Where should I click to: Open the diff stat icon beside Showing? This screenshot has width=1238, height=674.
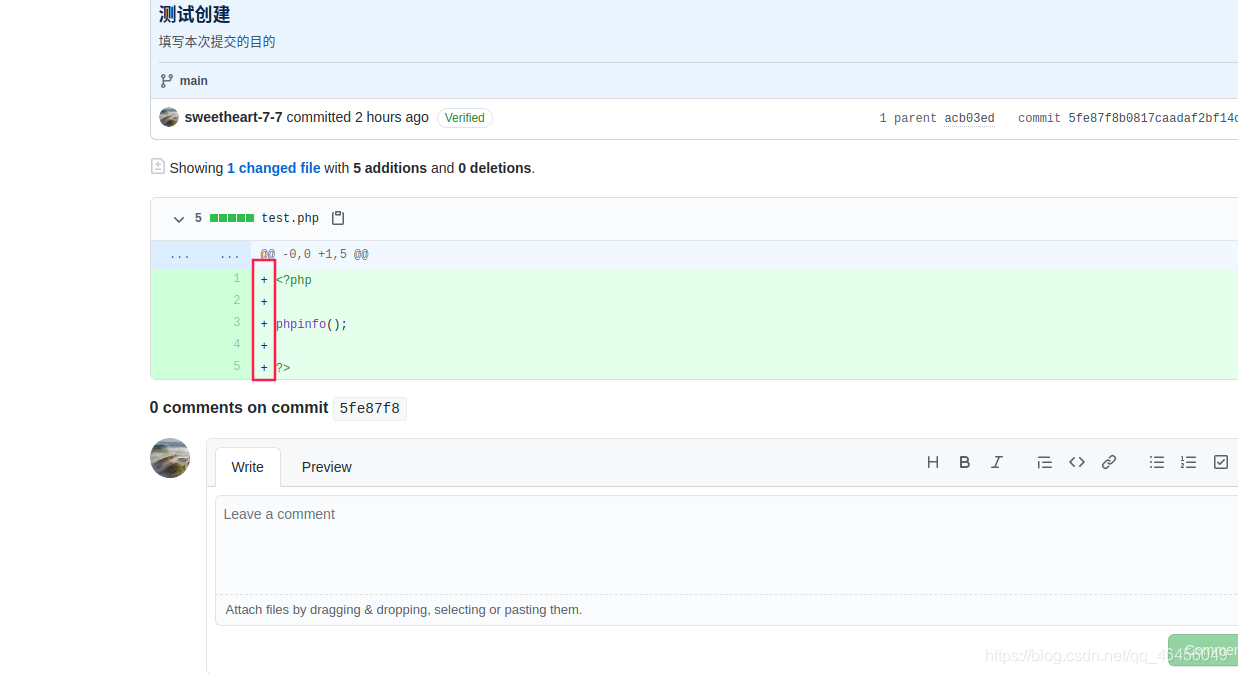[158, 166]
